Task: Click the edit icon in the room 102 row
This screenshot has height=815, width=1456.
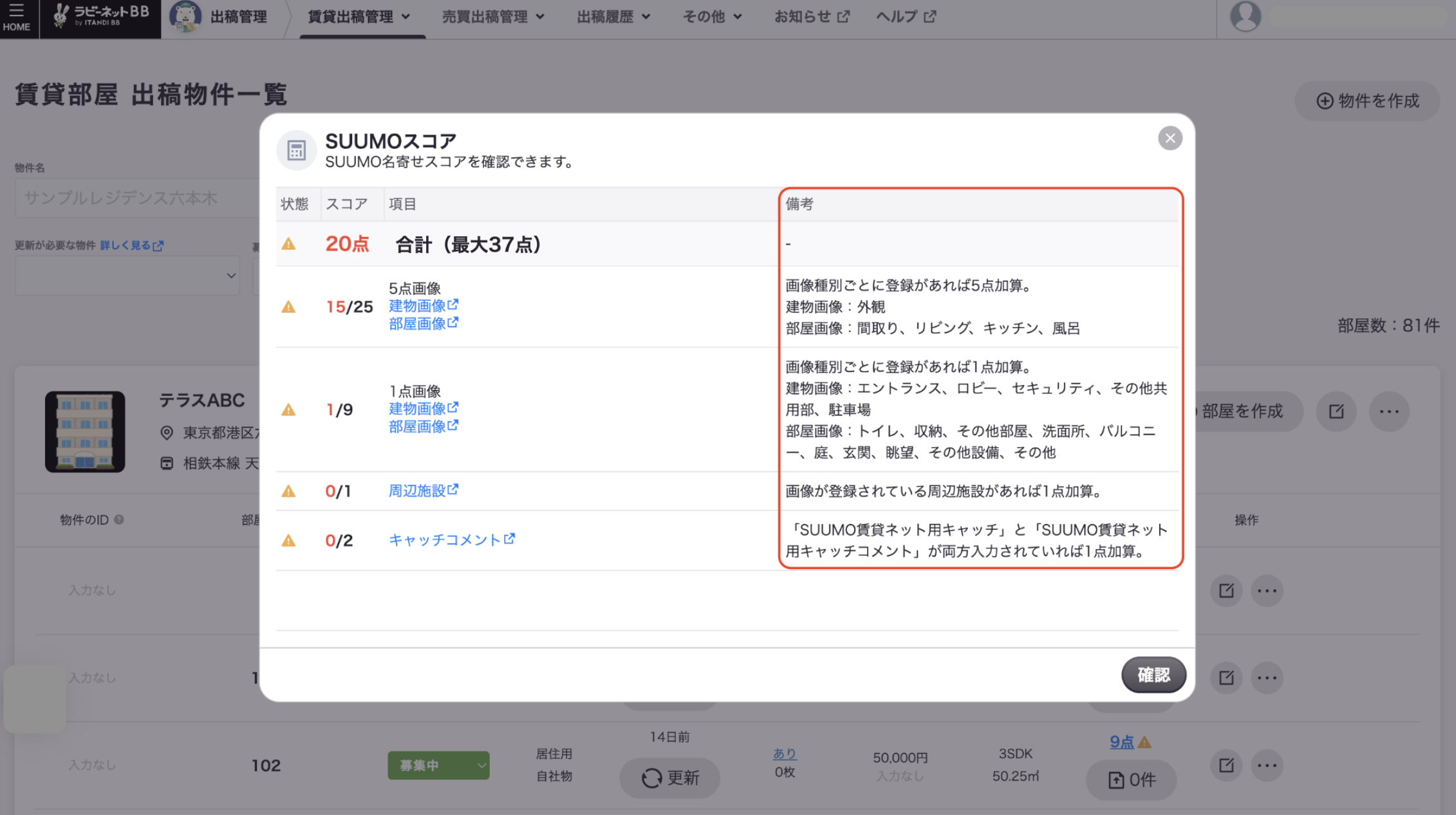Action: click(1226, 765)
